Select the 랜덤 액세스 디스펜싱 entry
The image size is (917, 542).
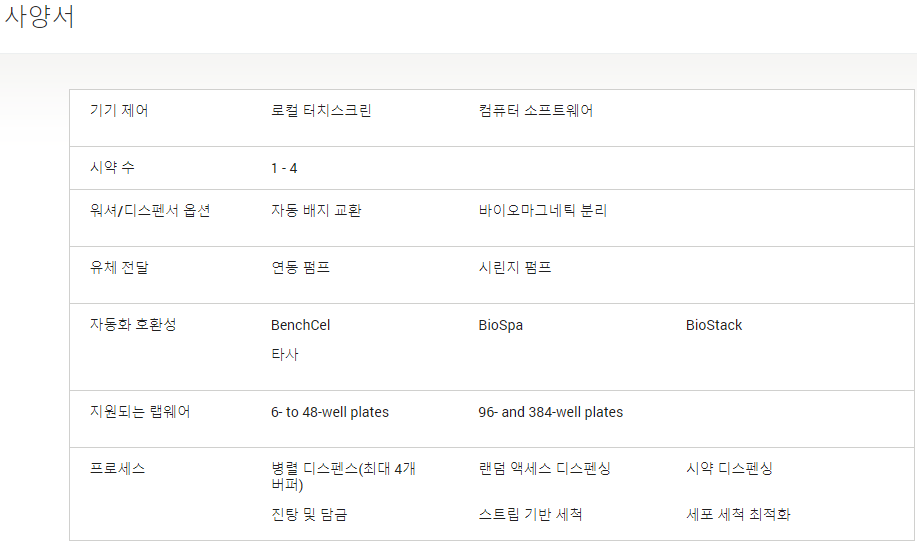click(x=544, y=468)
